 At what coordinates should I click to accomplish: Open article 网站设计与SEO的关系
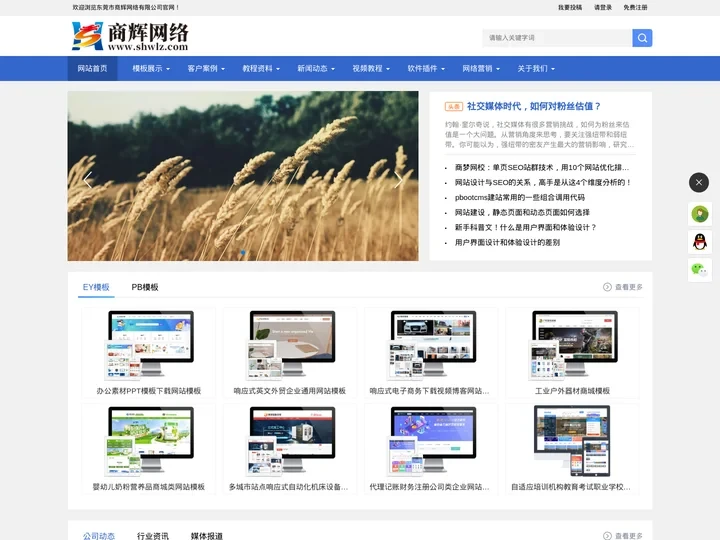coord(543,182)
